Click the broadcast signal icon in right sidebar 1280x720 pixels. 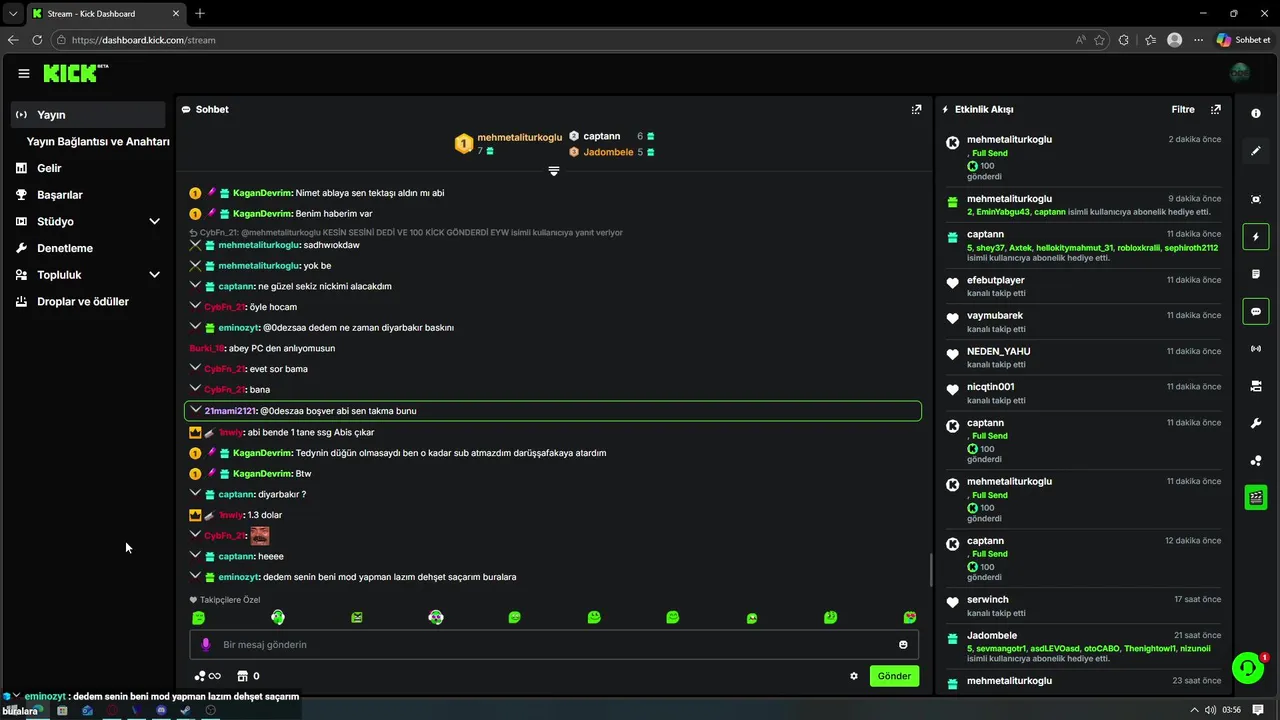tap(1256, 349)
